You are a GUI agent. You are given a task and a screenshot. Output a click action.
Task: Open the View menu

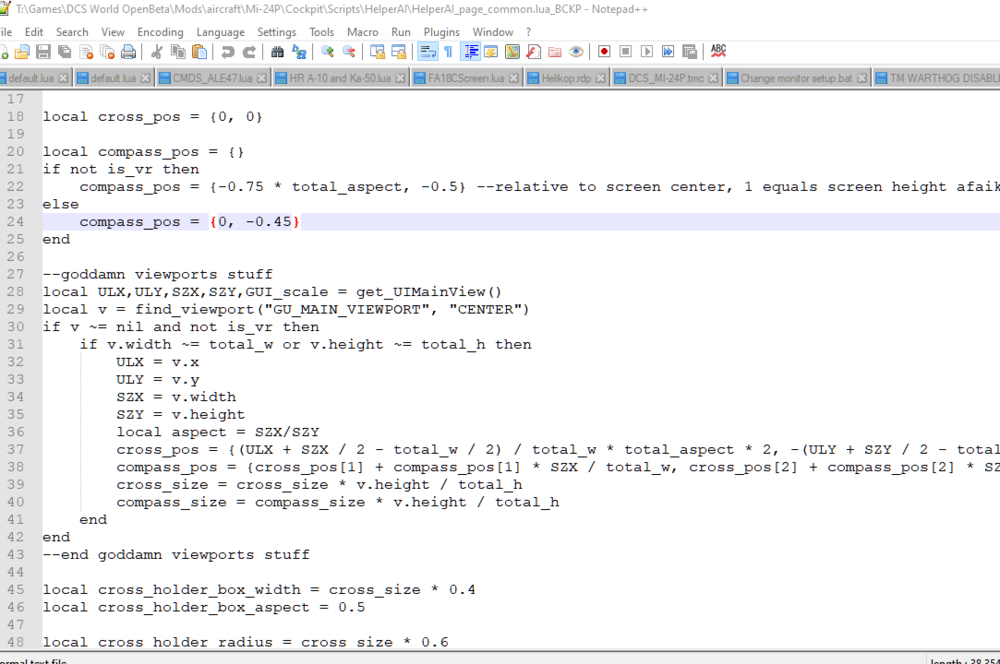tap(113, 32)
